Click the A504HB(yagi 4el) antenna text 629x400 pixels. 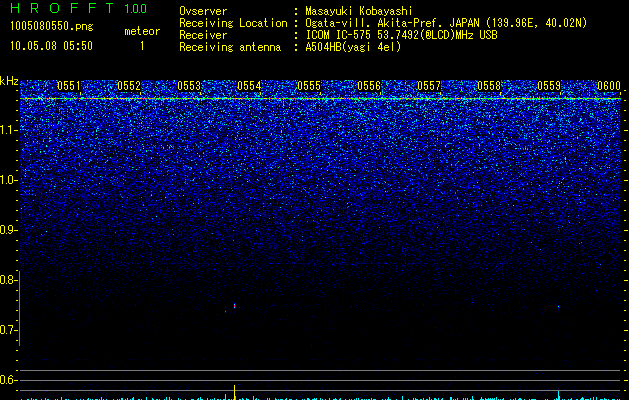(353, 47)
